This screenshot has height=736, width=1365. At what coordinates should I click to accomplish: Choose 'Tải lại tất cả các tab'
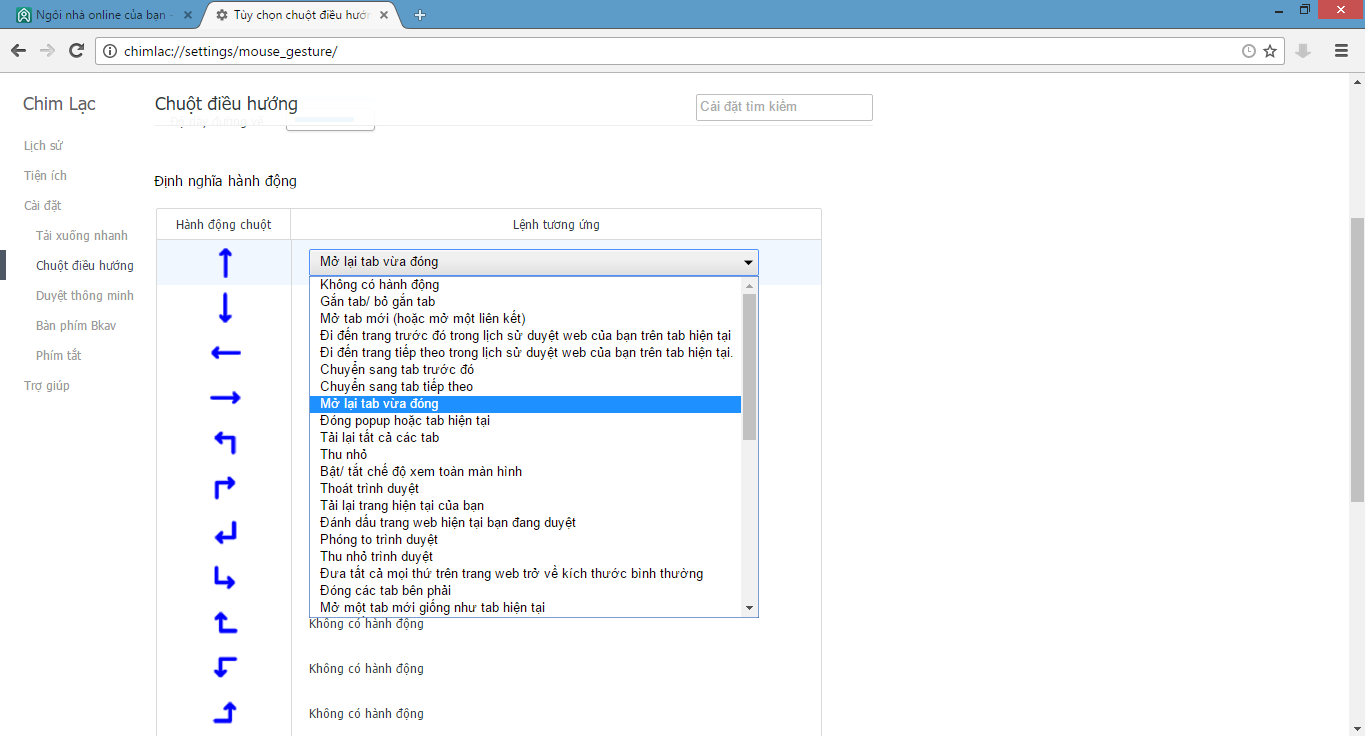(525, 438)
